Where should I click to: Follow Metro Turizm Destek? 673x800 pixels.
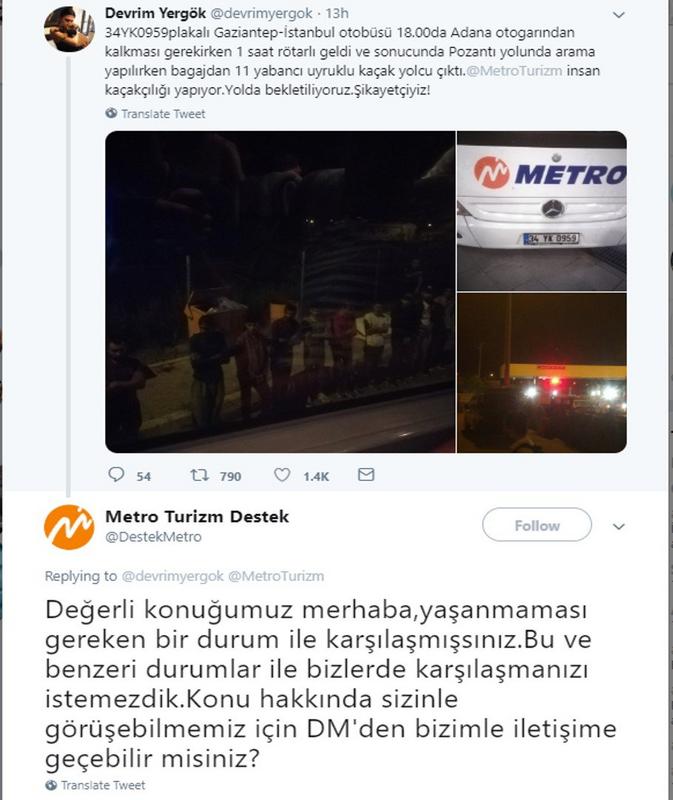tap(537, 524)
